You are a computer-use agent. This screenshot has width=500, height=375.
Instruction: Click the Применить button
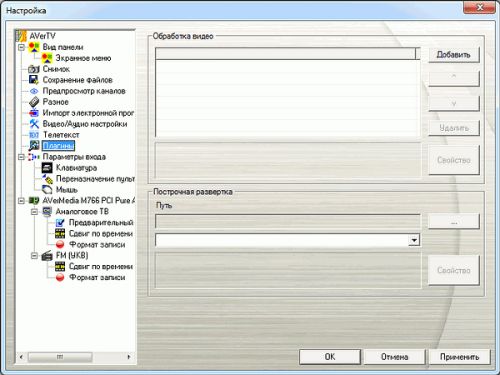coord(459,357)
